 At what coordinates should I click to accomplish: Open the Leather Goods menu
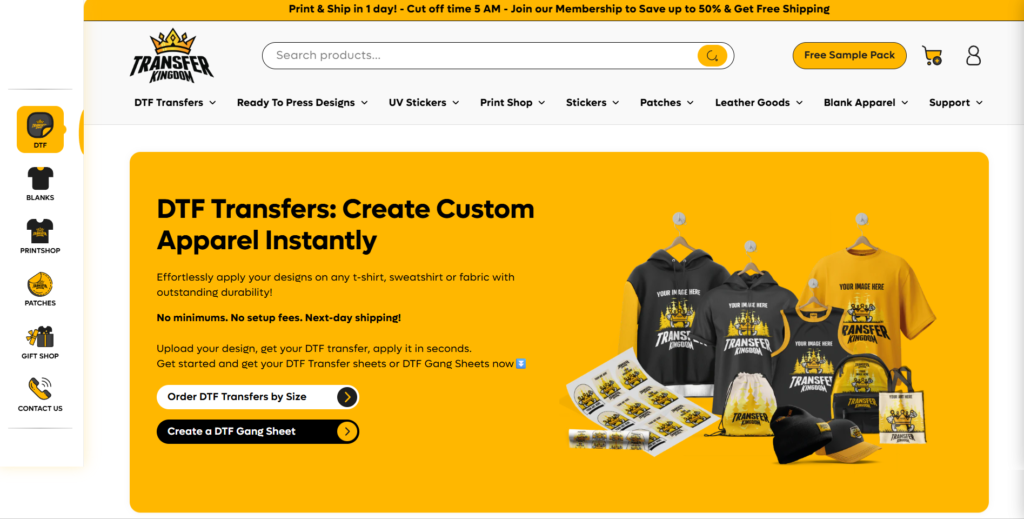(x=759, y=102)
